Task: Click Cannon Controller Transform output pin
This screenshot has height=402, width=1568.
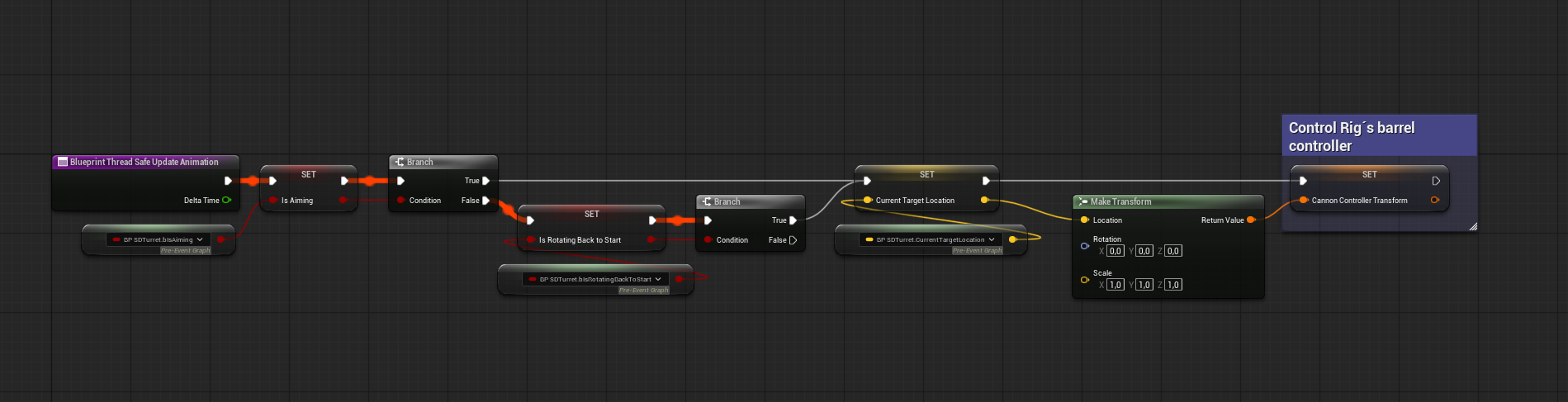Action: point(1435,200)
